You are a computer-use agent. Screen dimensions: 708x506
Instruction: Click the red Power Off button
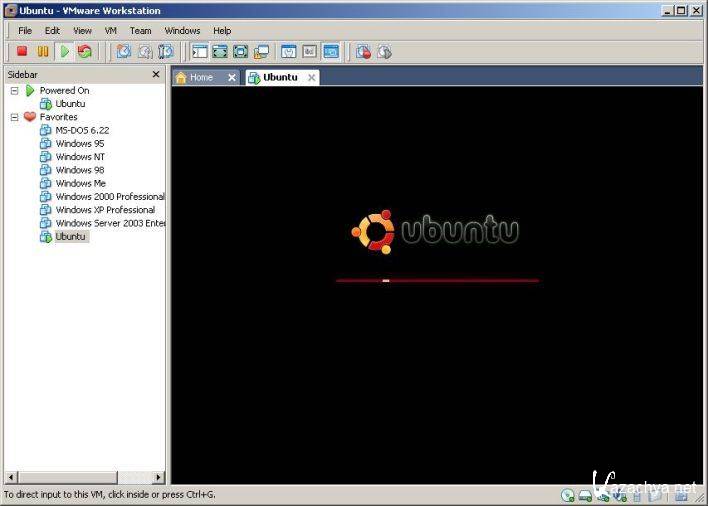click(22, 51)
